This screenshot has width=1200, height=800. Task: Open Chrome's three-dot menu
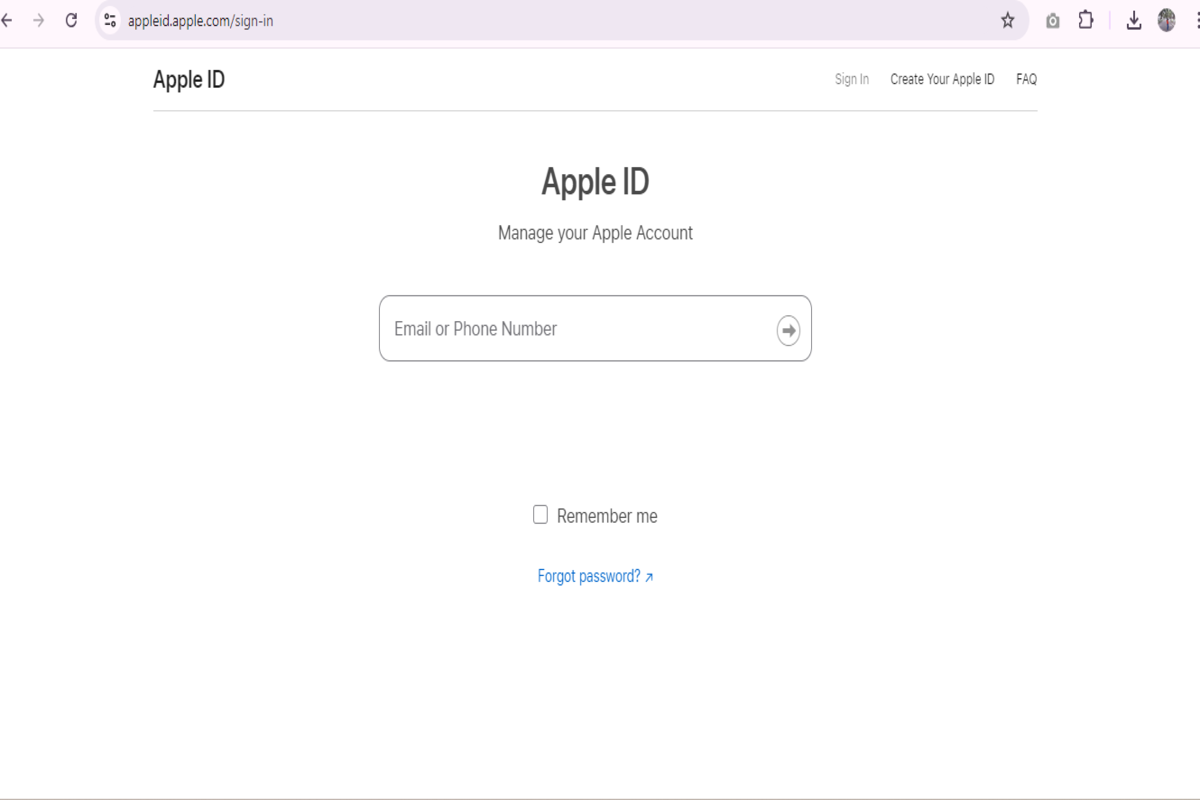(1196, 20)
